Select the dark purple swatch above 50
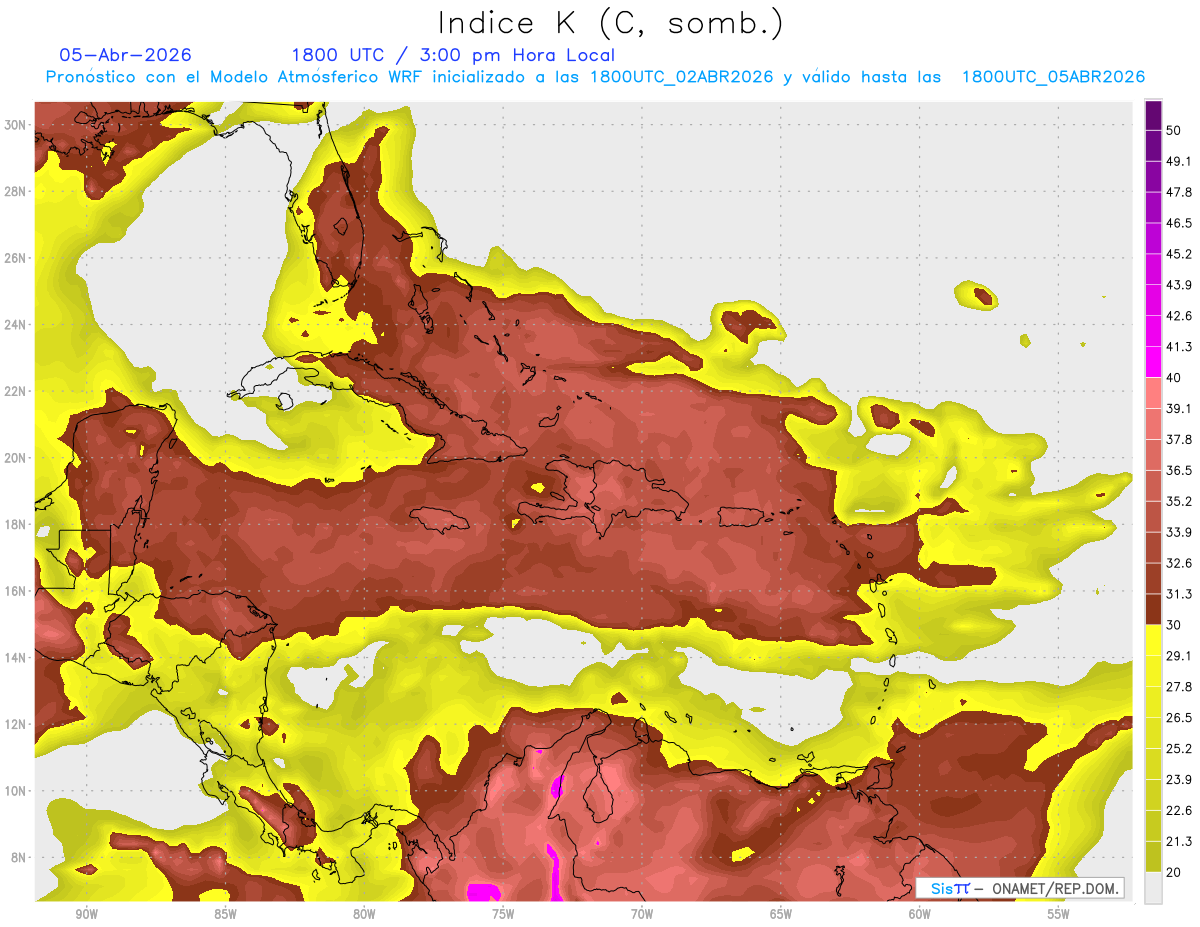The image size is (1200, 927). tap(1153, 115)
